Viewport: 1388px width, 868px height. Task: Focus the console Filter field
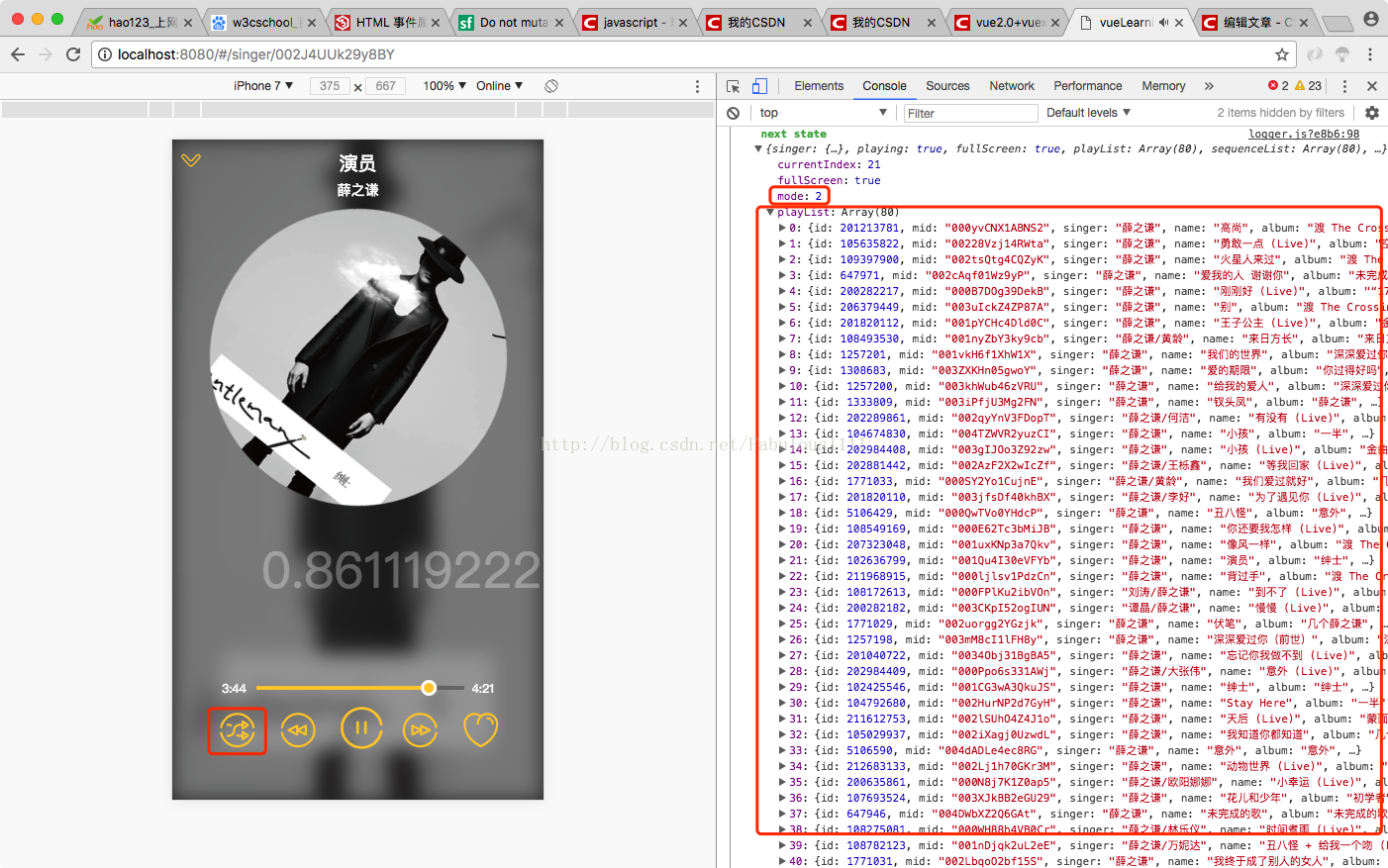click(970, 113)
